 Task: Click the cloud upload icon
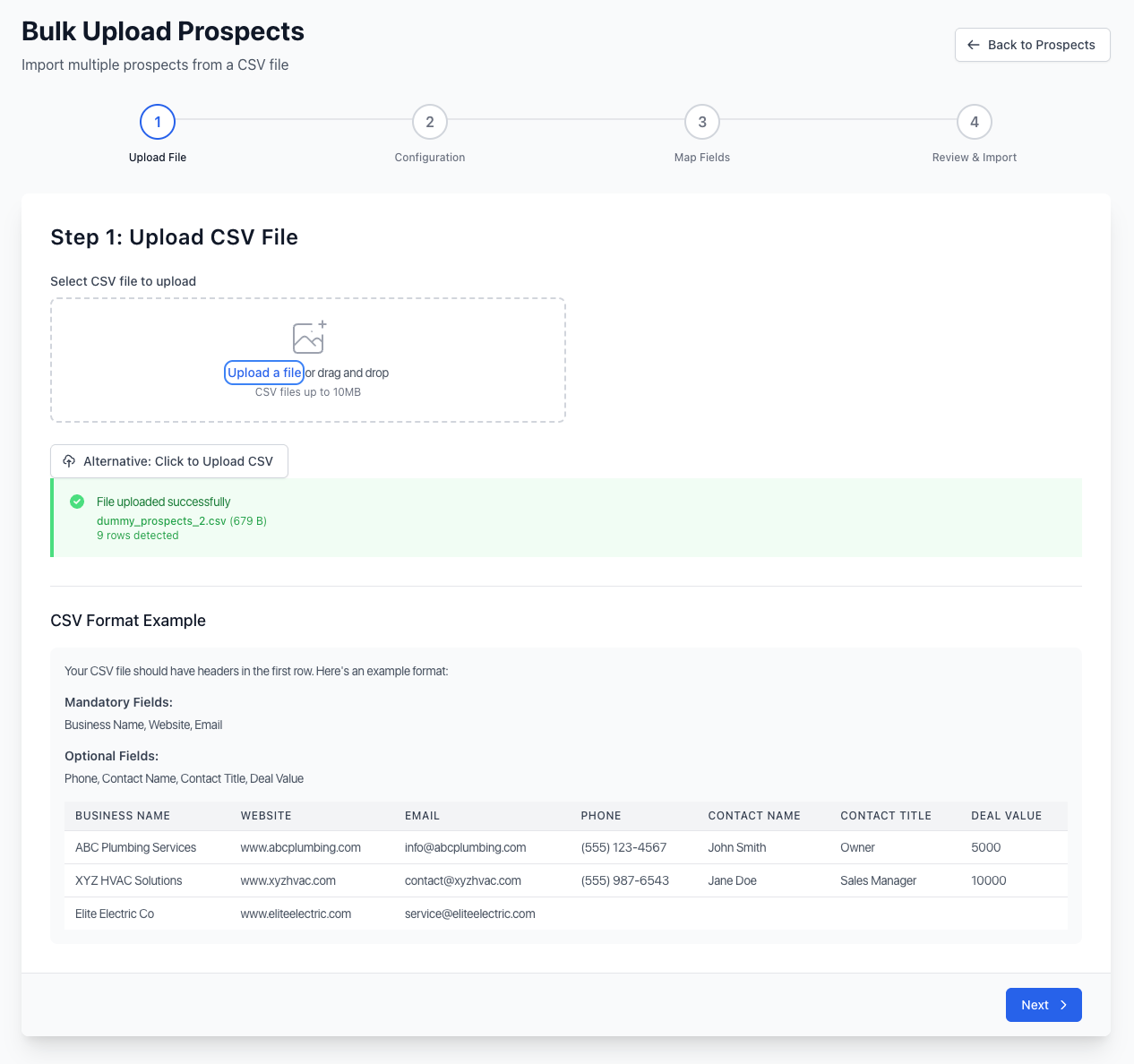point(69,461)
